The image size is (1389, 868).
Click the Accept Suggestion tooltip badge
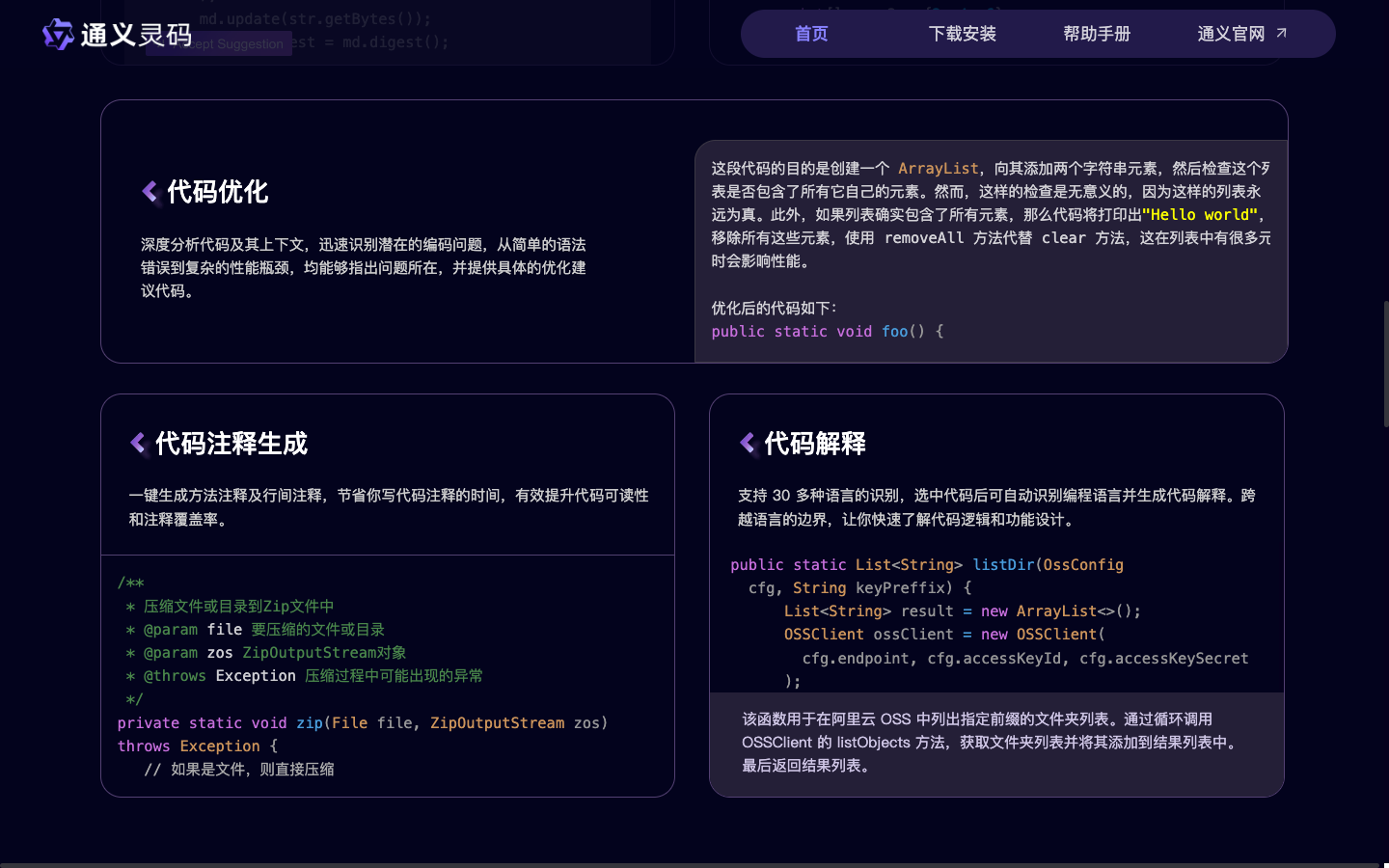[218, 43]
